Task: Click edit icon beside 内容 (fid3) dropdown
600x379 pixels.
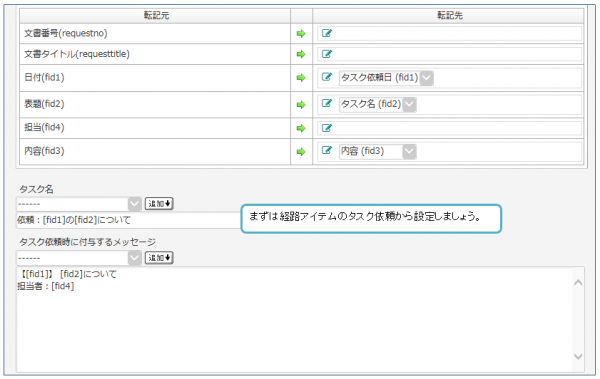Action: click(326, 150)
